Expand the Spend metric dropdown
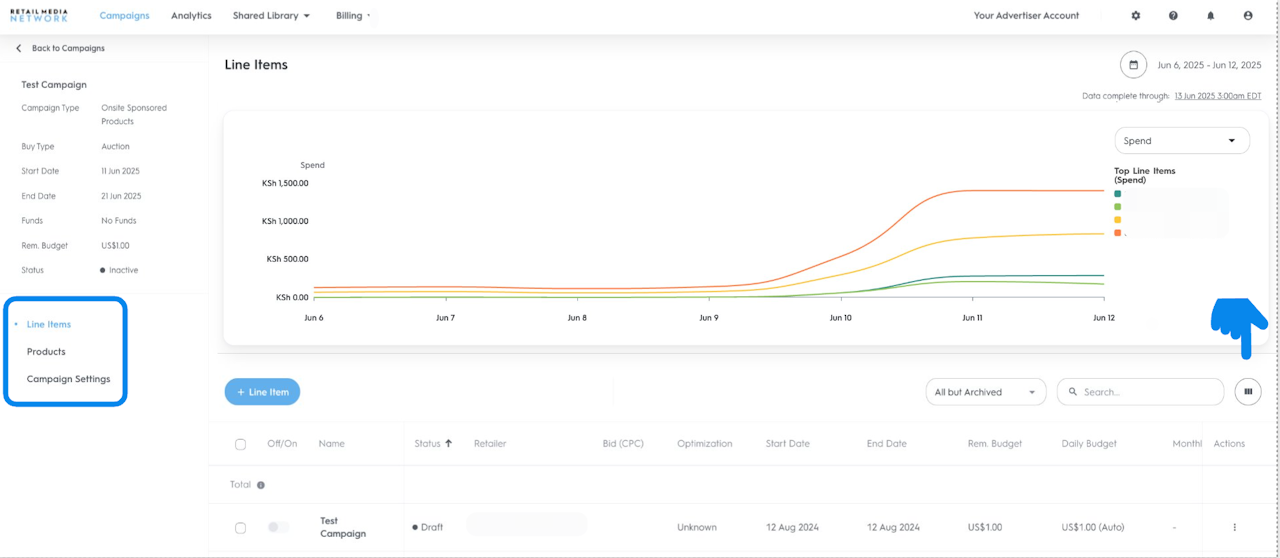Screen dimensions: 1280x558 pos(1180,141)
